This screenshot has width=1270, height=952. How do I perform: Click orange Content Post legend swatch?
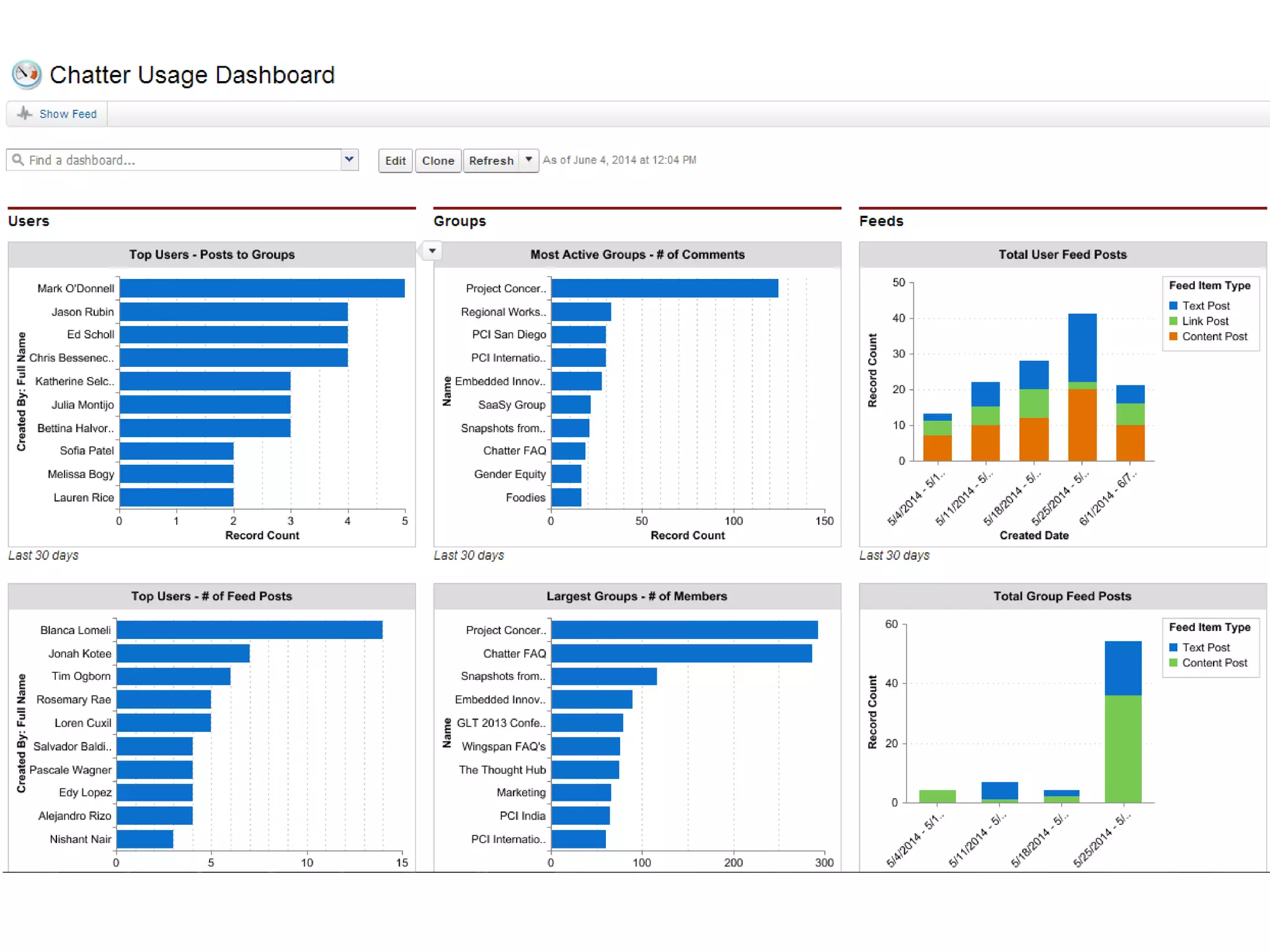(x=1173, y=337)
